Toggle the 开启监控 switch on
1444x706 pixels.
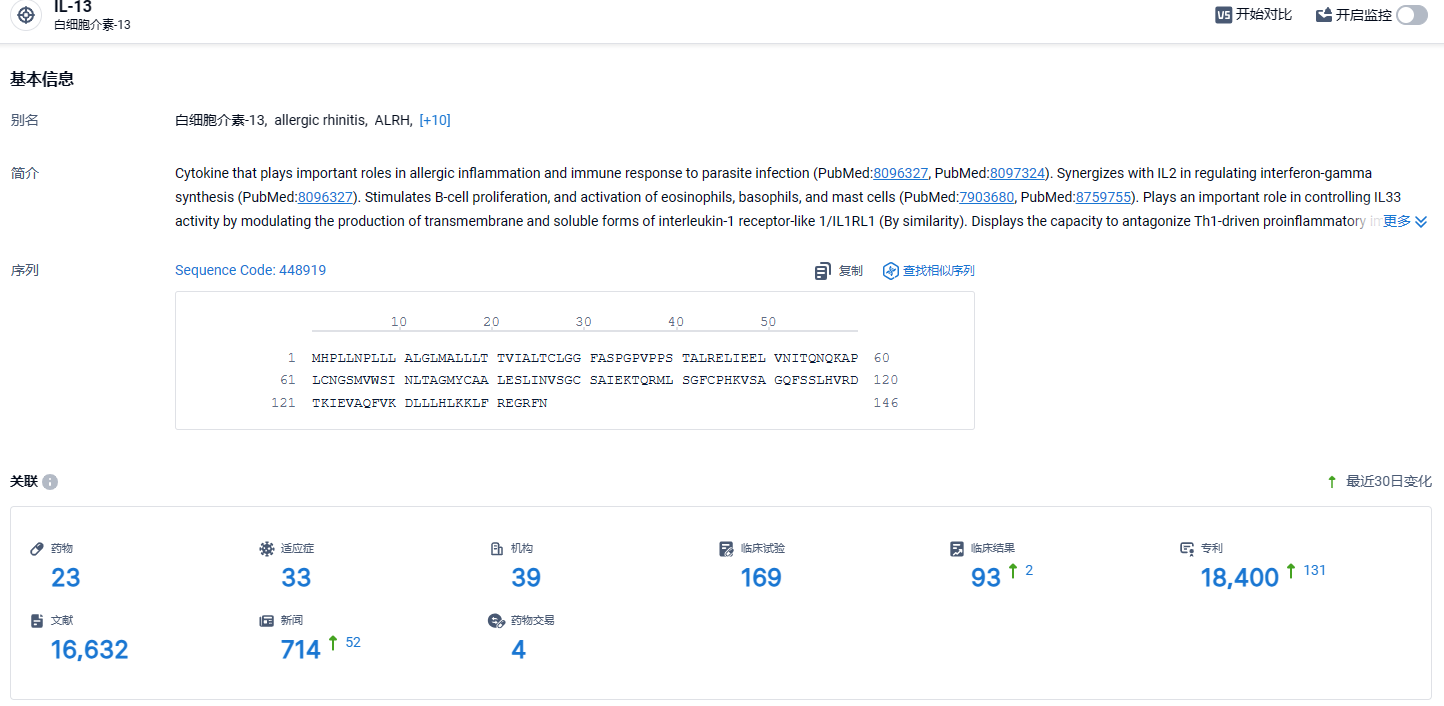1412,15
